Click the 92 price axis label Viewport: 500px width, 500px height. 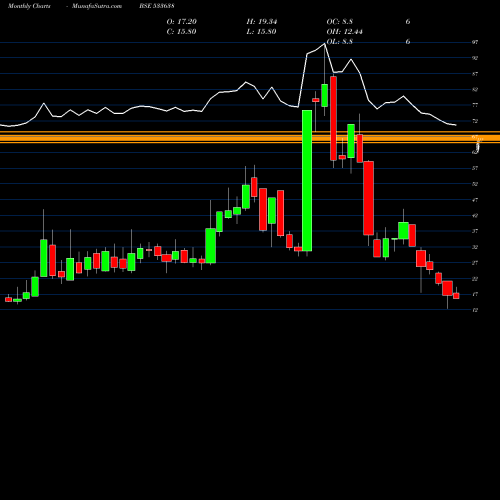tap(475, 58)
